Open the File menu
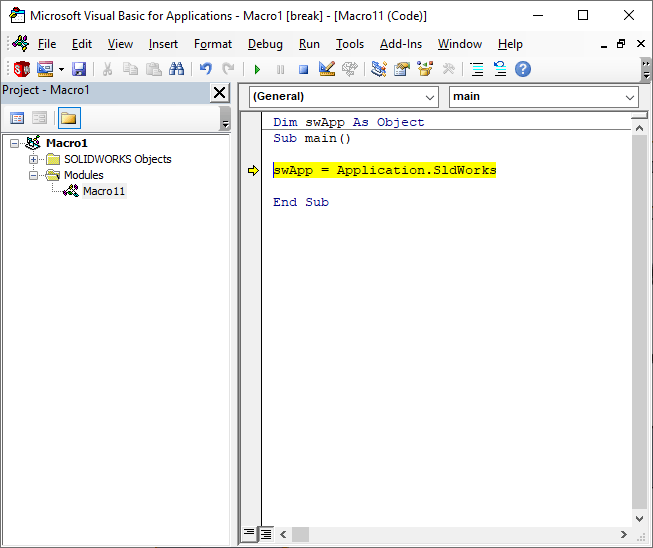 pyautogui.click(x=47, y=44)
